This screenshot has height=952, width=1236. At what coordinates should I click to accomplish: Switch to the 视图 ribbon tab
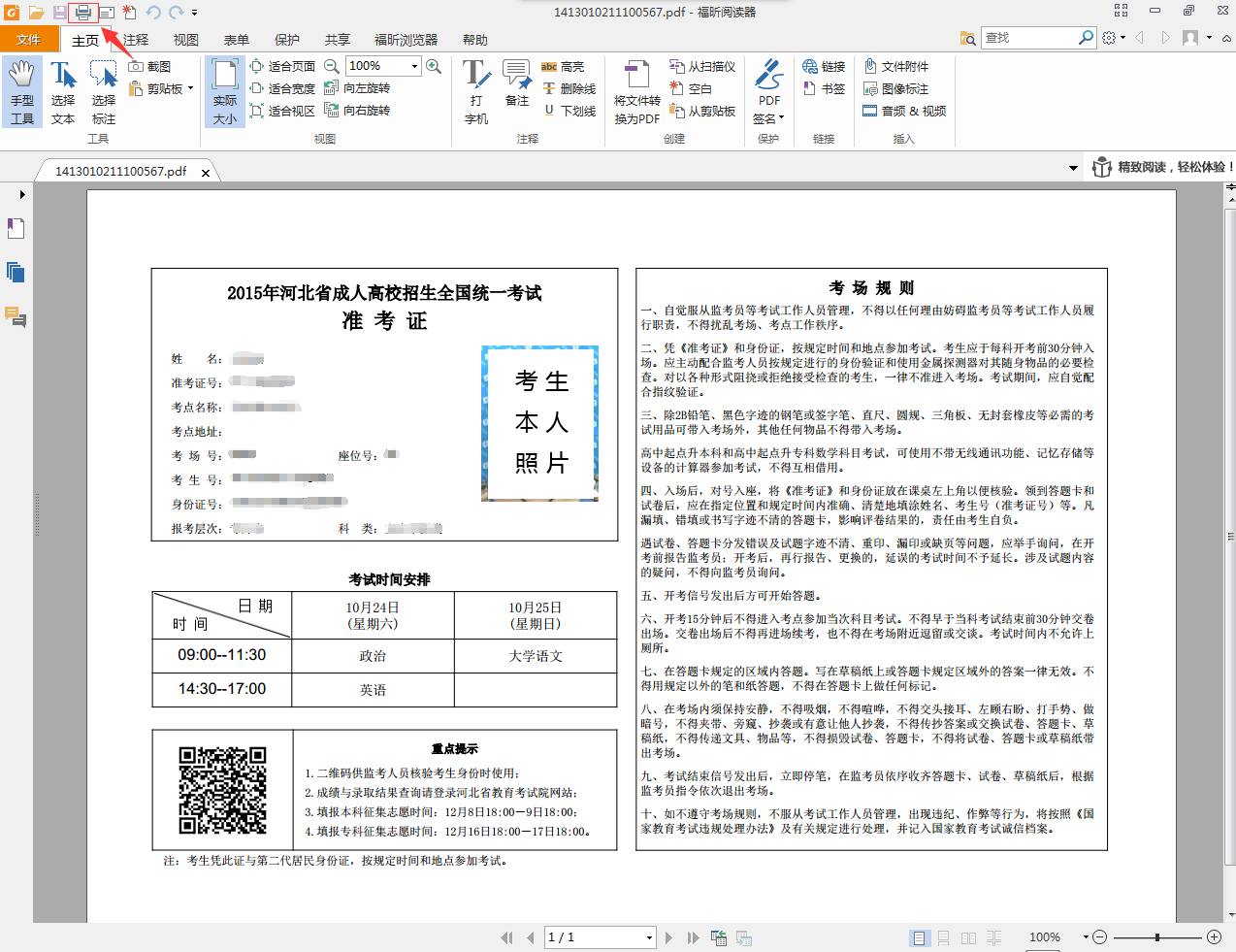click(x=185, y=40)
